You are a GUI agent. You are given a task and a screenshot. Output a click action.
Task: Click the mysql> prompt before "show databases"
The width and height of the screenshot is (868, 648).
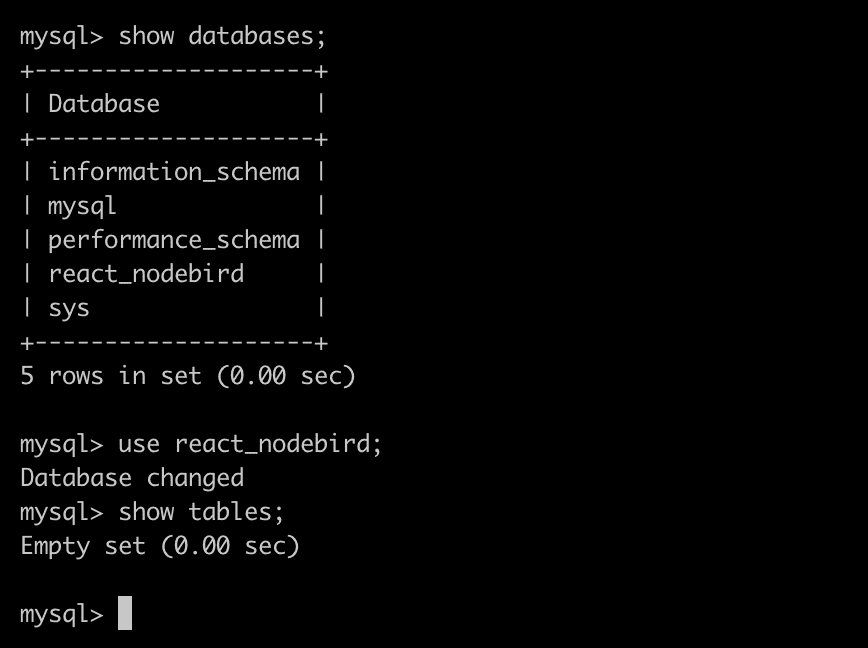(61, 37)
